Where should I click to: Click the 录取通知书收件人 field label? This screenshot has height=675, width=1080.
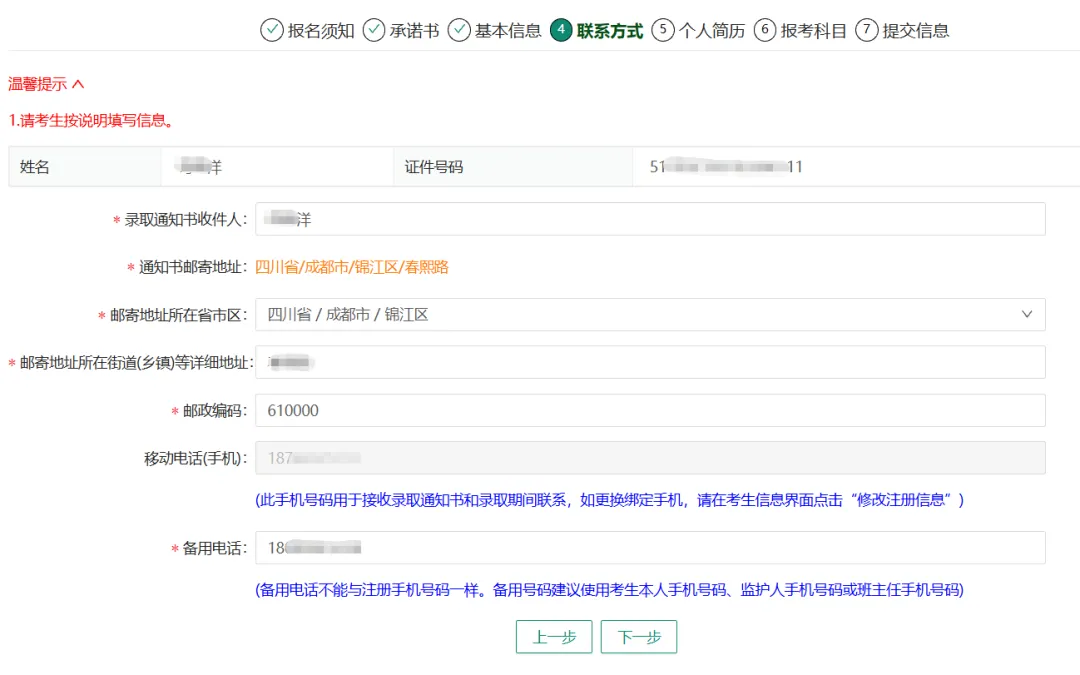(185, 220)
